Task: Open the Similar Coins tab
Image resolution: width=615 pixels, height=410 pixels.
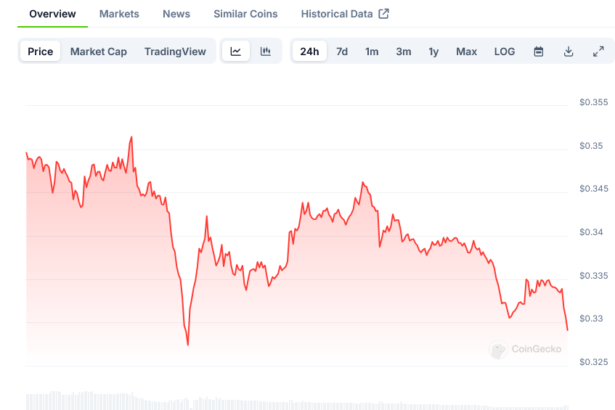Action: coord(245,14)
